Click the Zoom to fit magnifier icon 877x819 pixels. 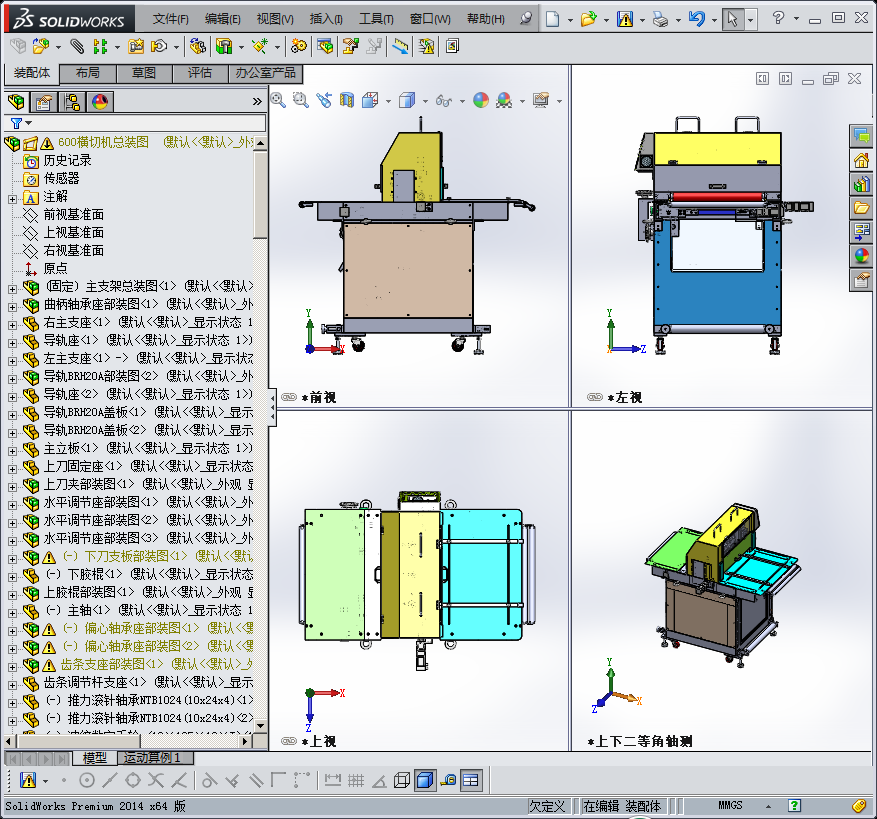pyautogui.click(x=278, y=100)
